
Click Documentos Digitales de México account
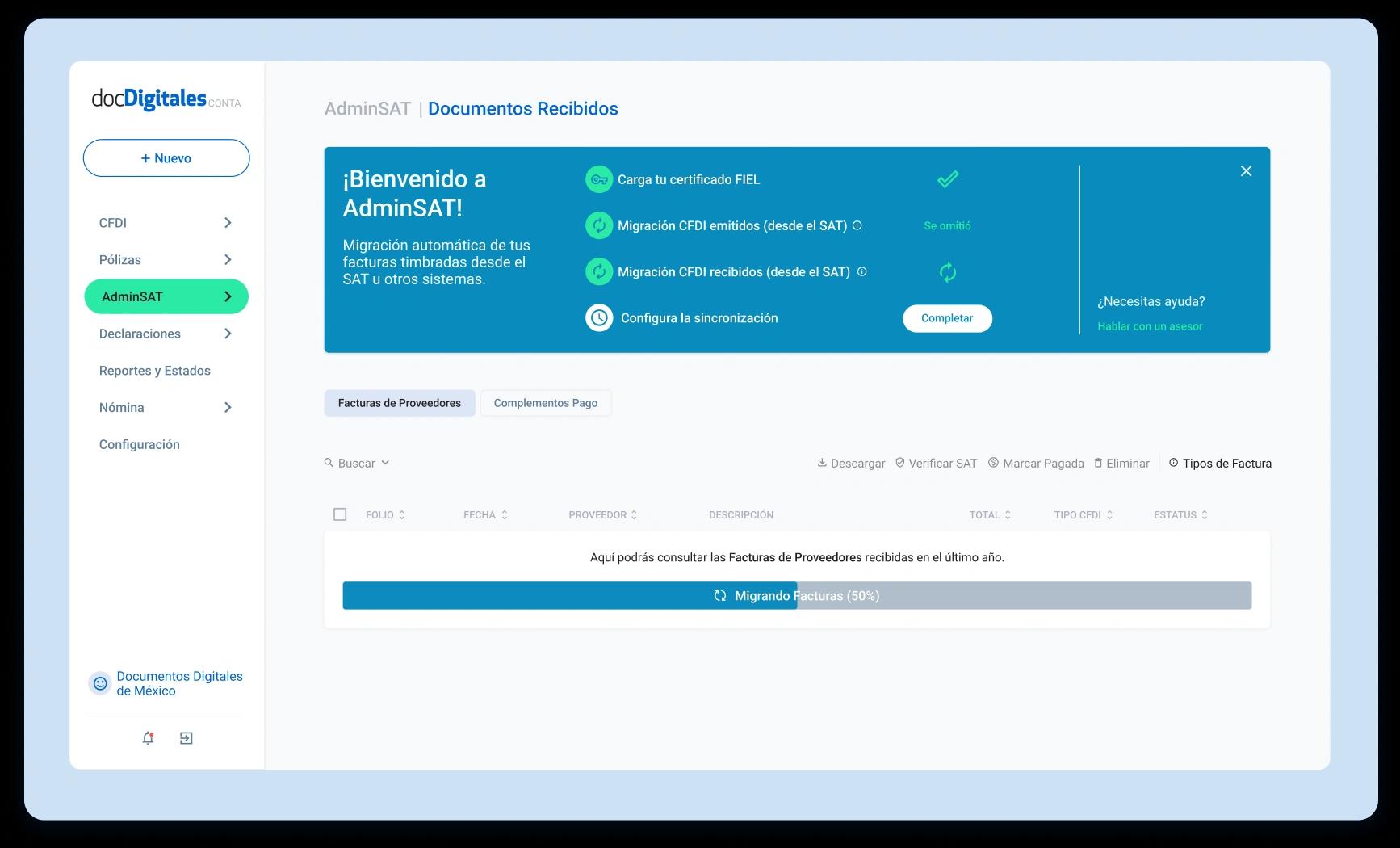(x=166, y=683)
